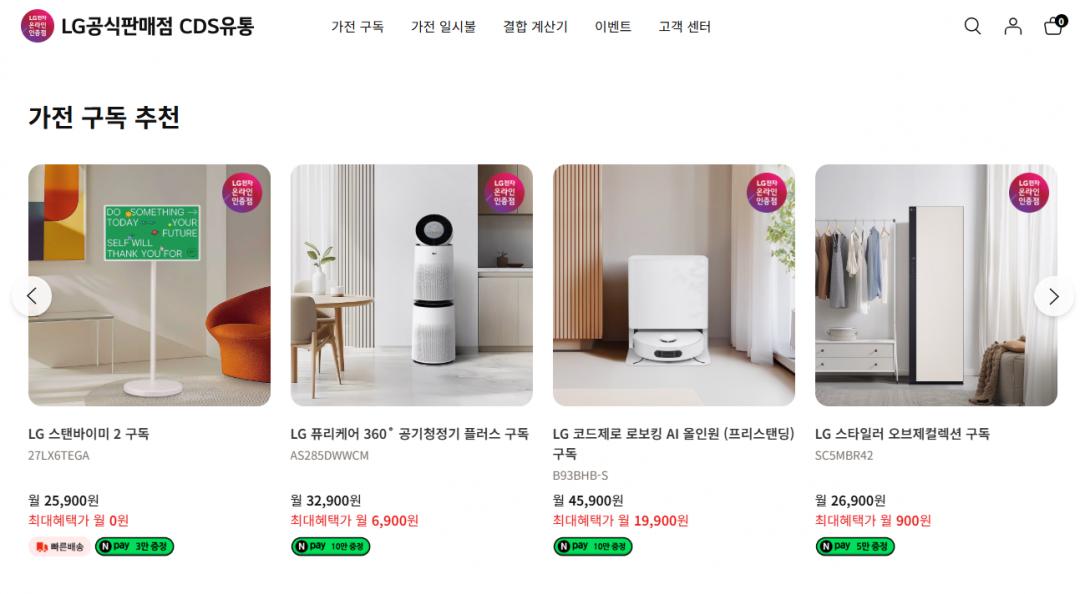Click the air purifier product image

tap(411, 285)
